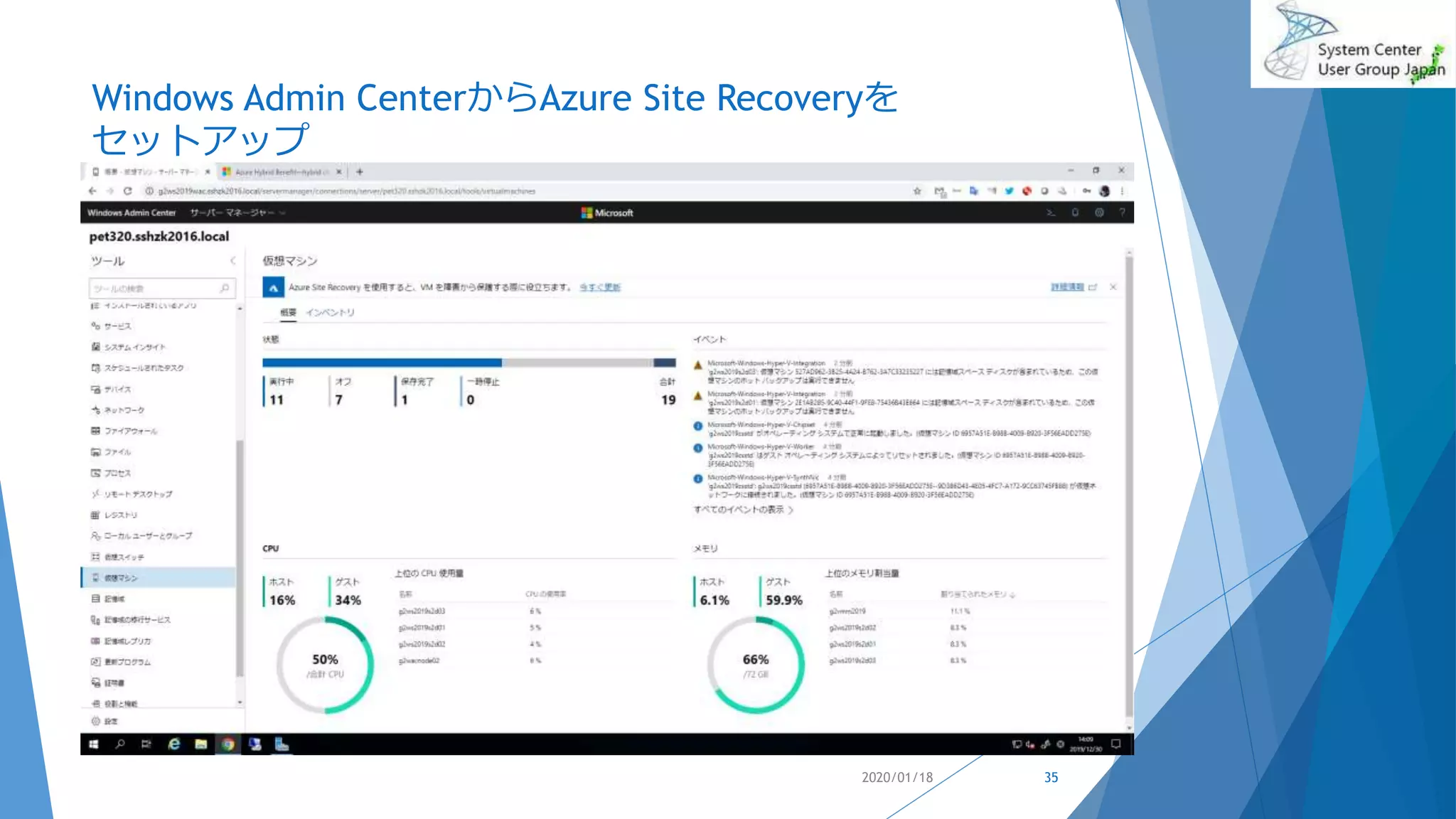1456x819 pixels.
Task: Click Twitter extension icon in browser
Action: [x=1009, y=191]
